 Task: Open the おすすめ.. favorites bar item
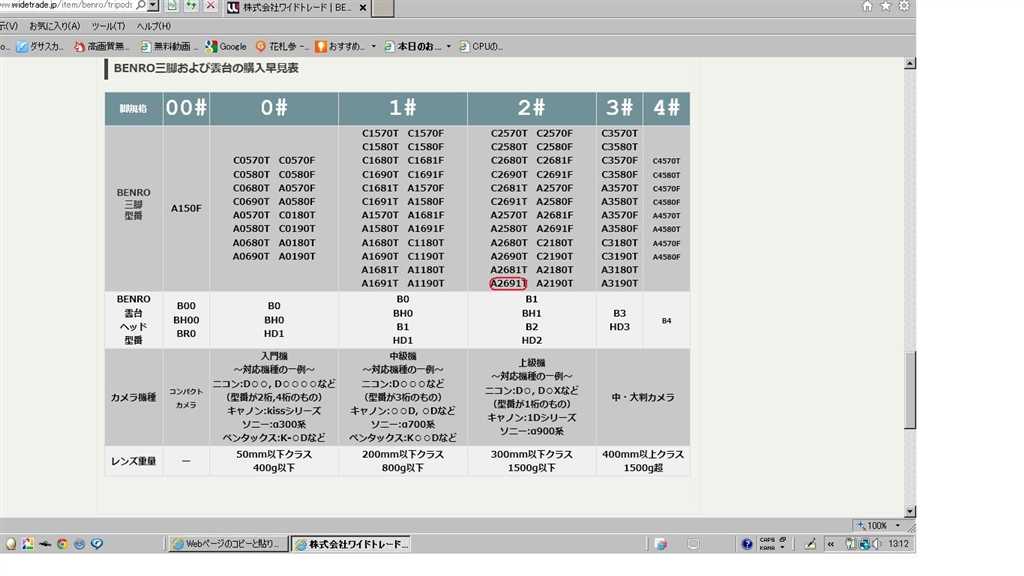point(340,46)
